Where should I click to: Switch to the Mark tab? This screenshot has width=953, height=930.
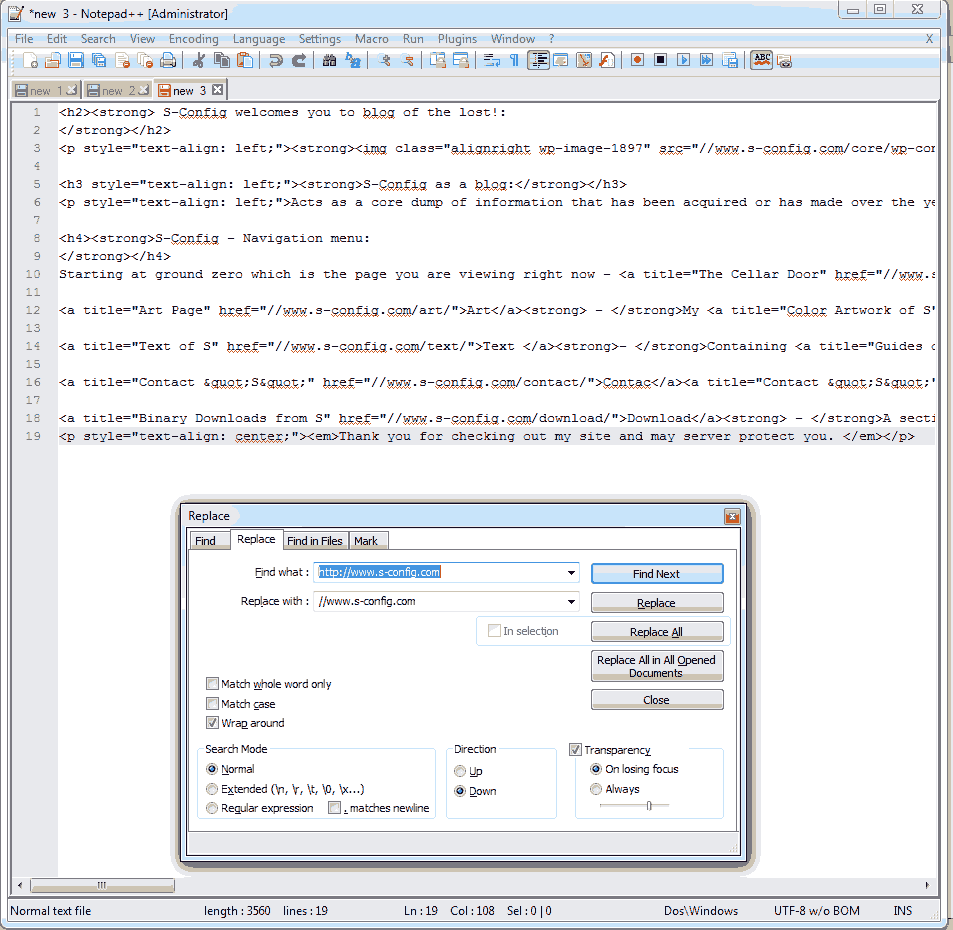coord(366,540)
